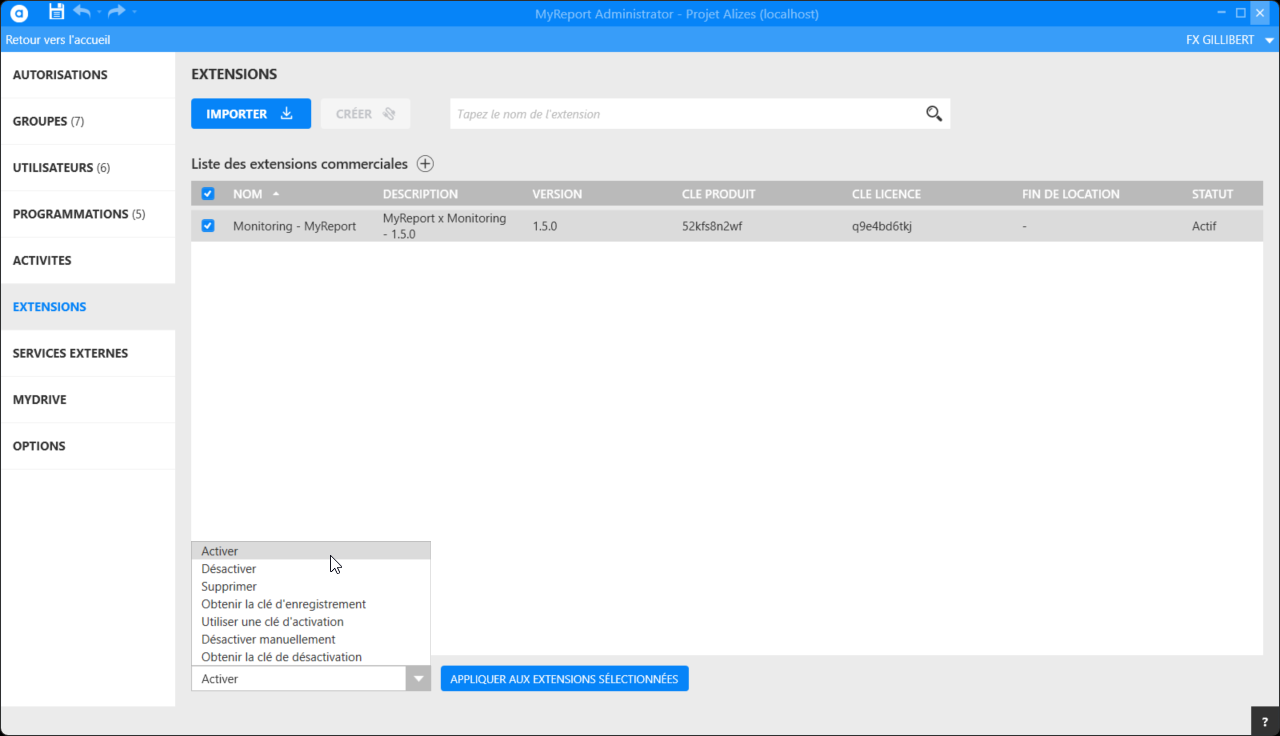Click the plus icon beside commercial extensions list
The height and width of the screenshot is (736, 1280).
point(425,164)
